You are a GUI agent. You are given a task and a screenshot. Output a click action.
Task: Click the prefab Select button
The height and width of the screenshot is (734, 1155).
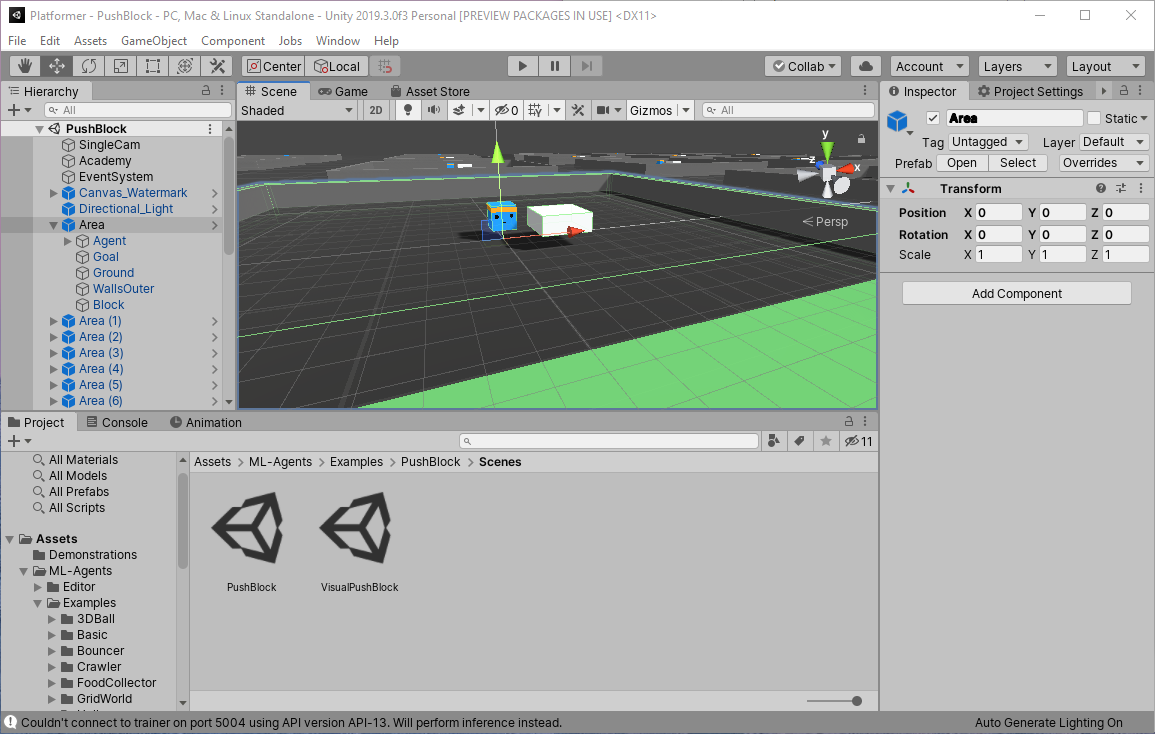coord(1018,163)
